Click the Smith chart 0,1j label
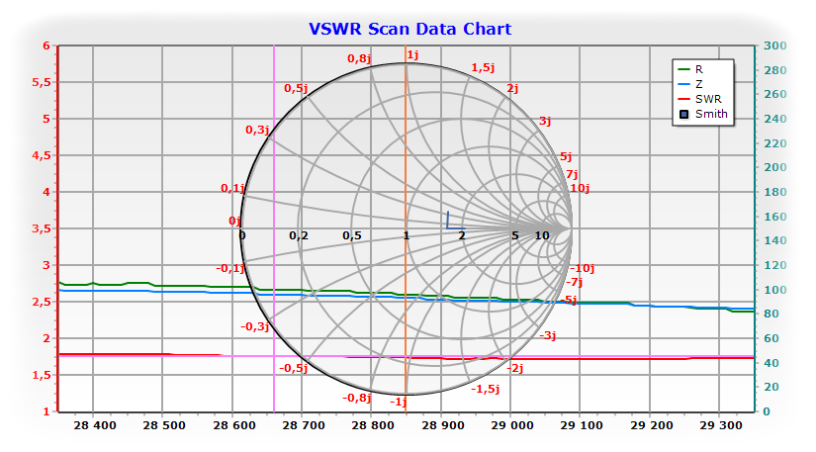This screenshot has width=816, height=452. [233, 188]
